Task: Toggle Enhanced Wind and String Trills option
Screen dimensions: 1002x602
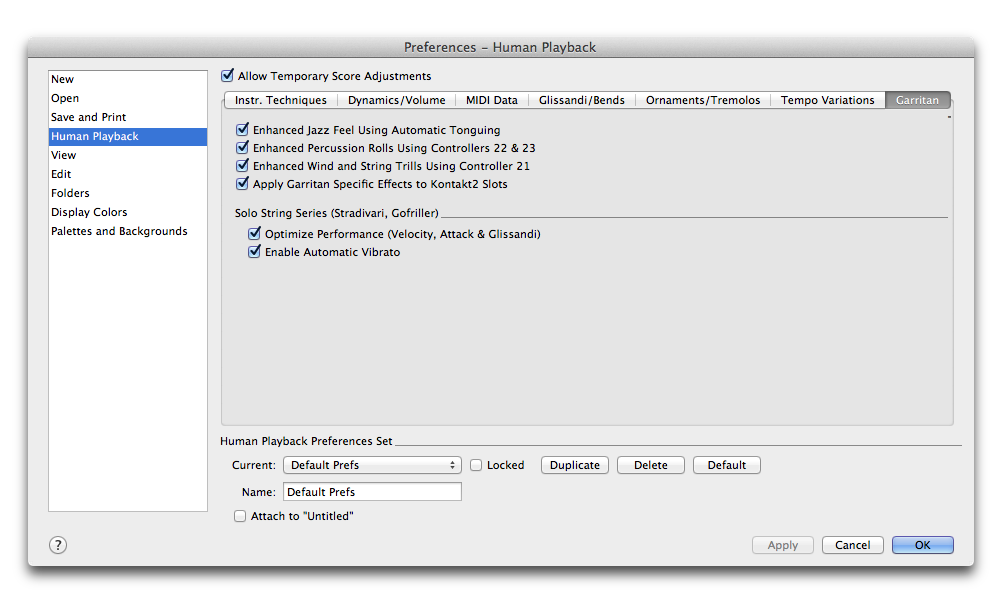Action: (242, 166)
